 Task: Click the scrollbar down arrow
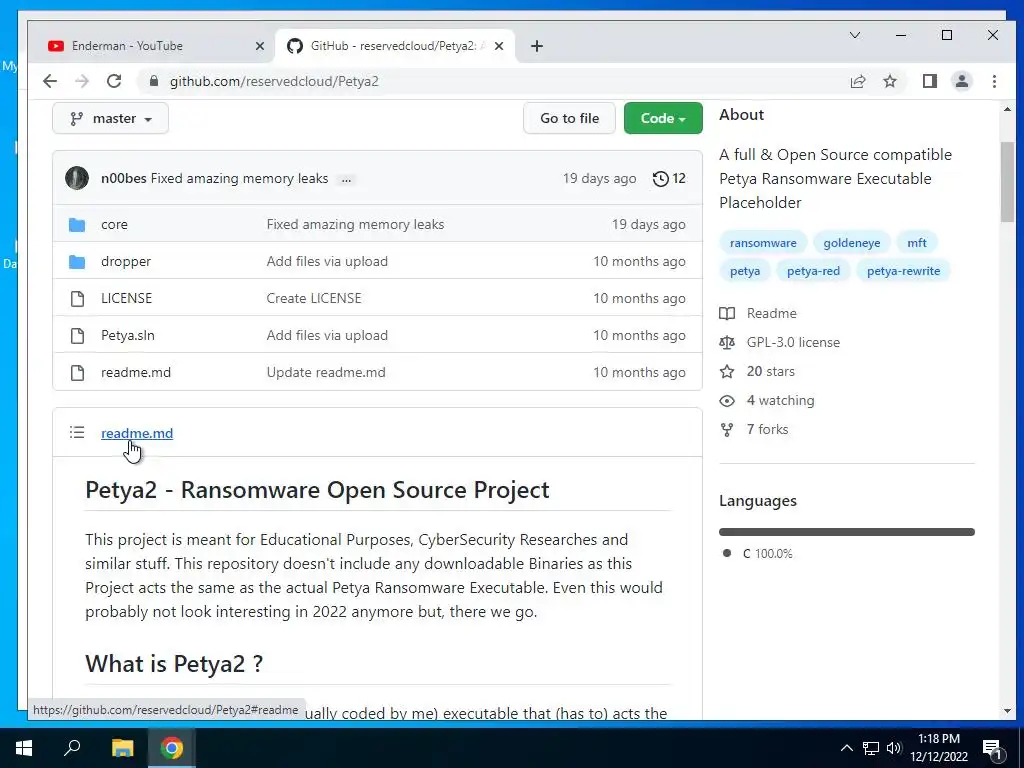[1007, 711]
